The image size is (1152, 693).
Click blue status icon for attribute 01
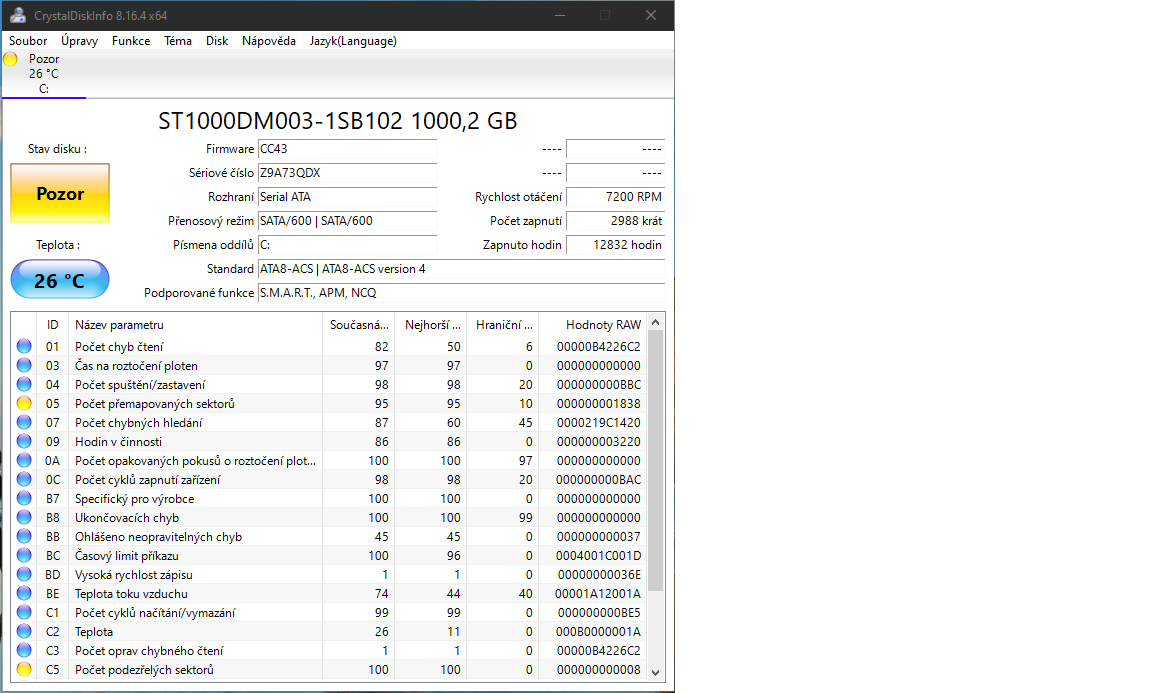click(x=24, y=347)
